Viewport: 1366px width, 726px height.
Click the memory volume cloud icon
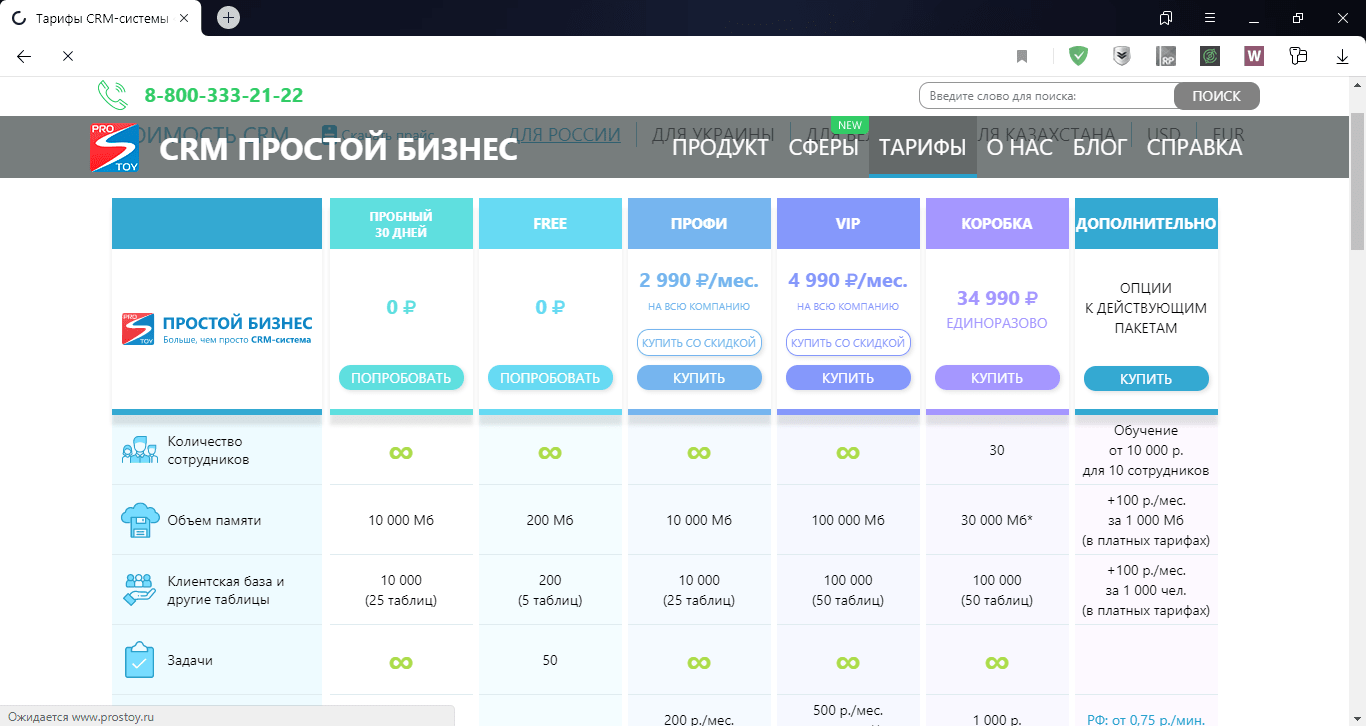(x=140, y=521)
